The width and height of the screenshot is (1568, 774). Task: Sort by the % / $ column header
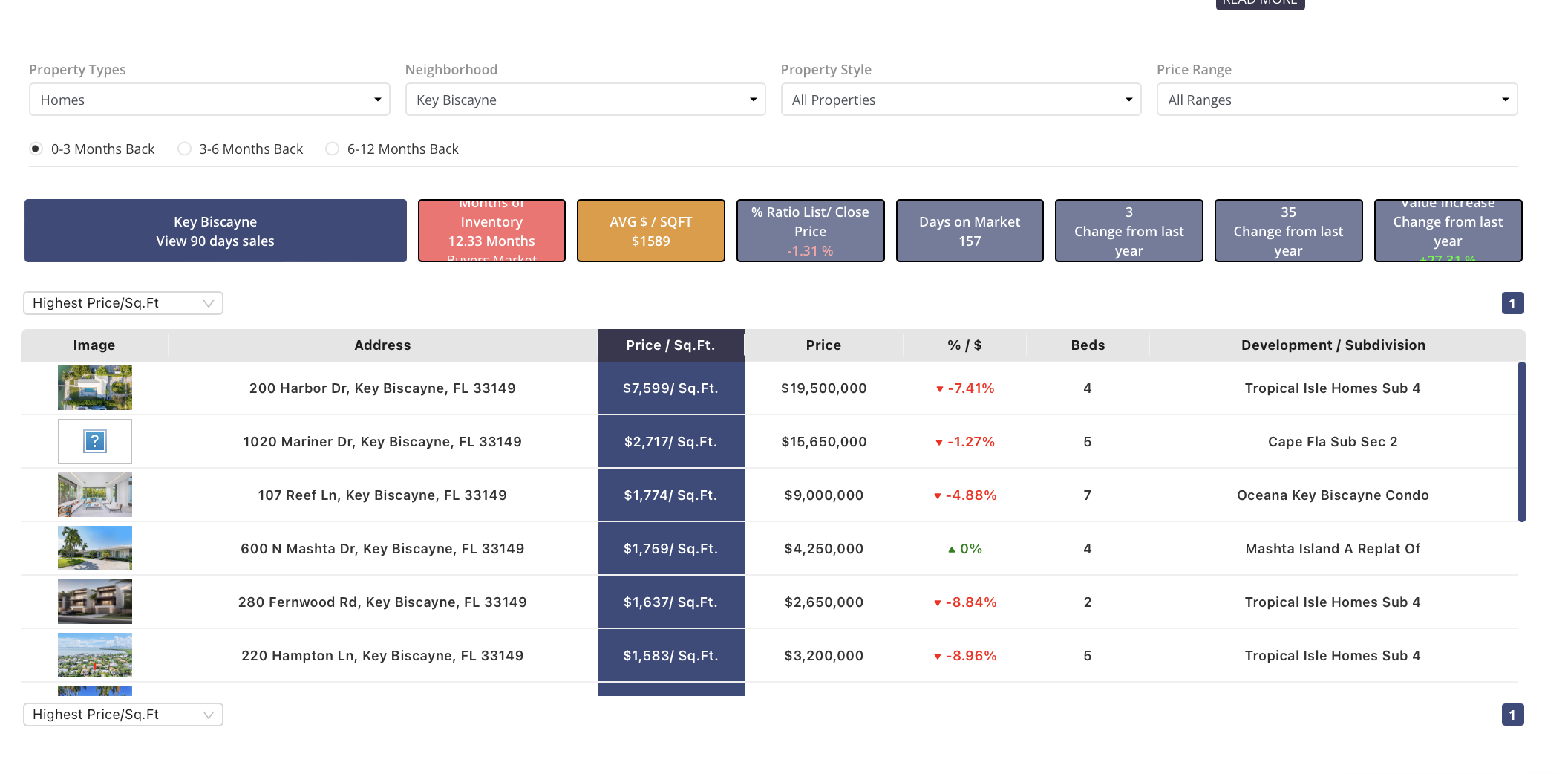[964, 345]
